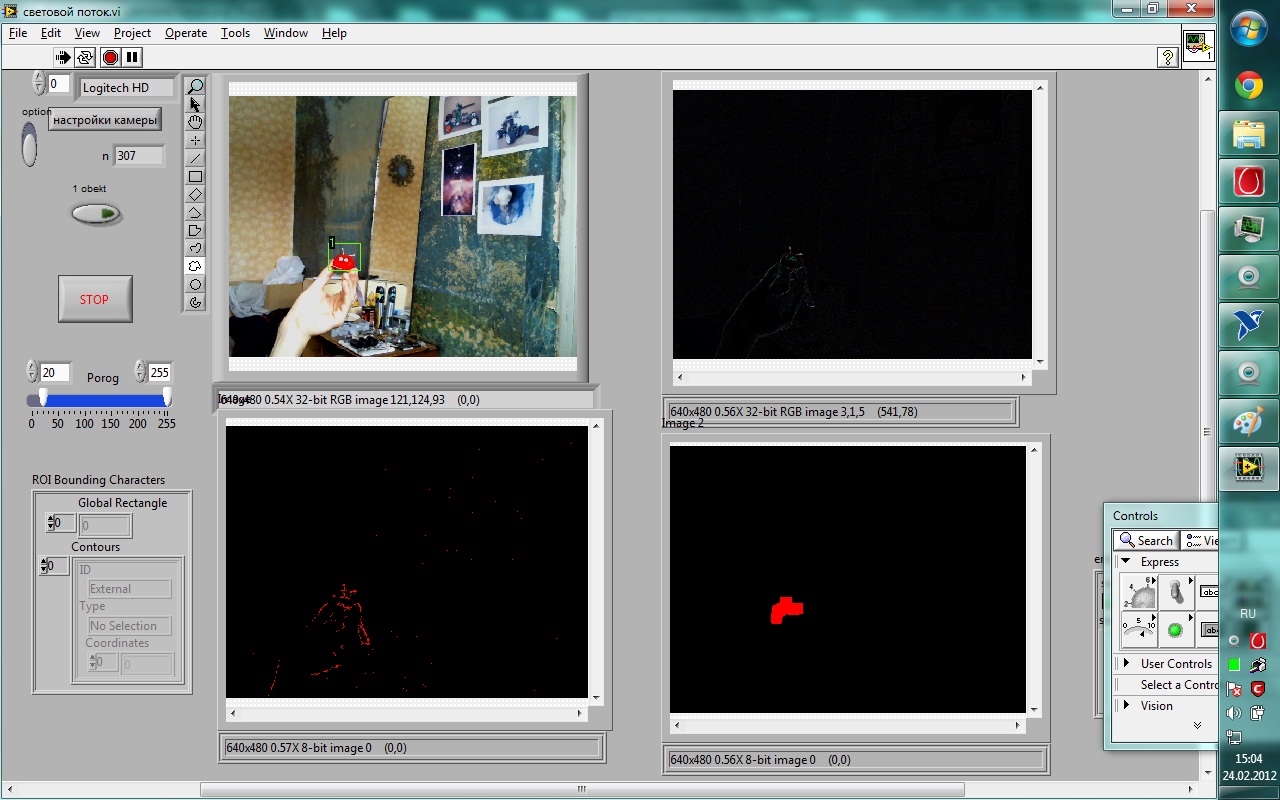Click the Run arrow in the toolbar
1280x800 pixels.
pos(64,57)
